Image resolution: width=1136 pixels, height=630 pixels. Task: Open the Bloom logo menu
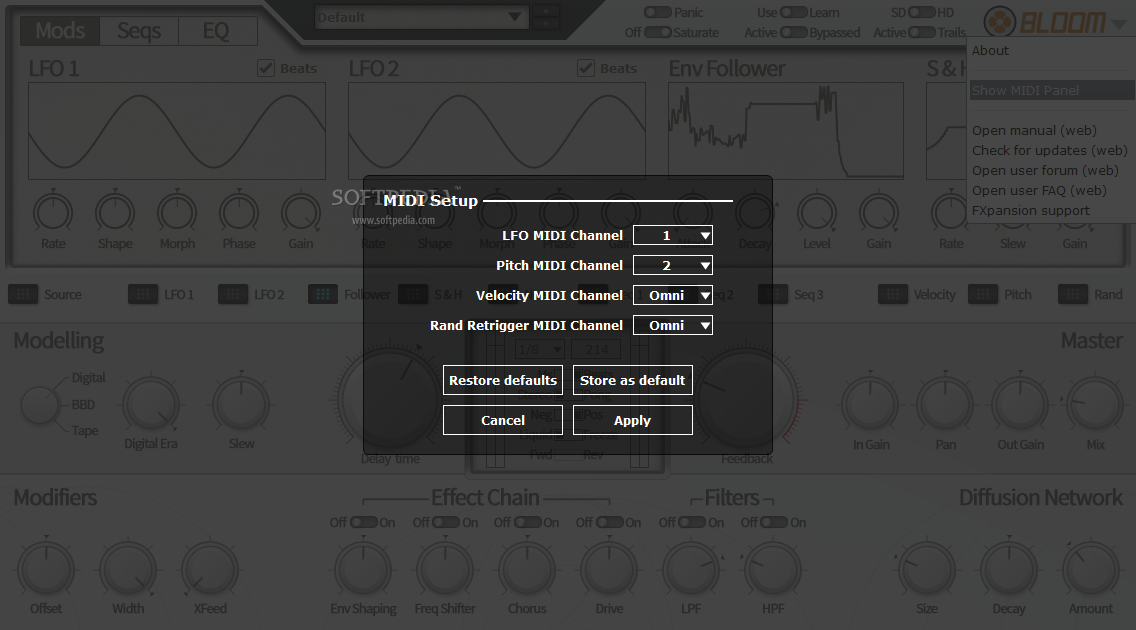1045,22
